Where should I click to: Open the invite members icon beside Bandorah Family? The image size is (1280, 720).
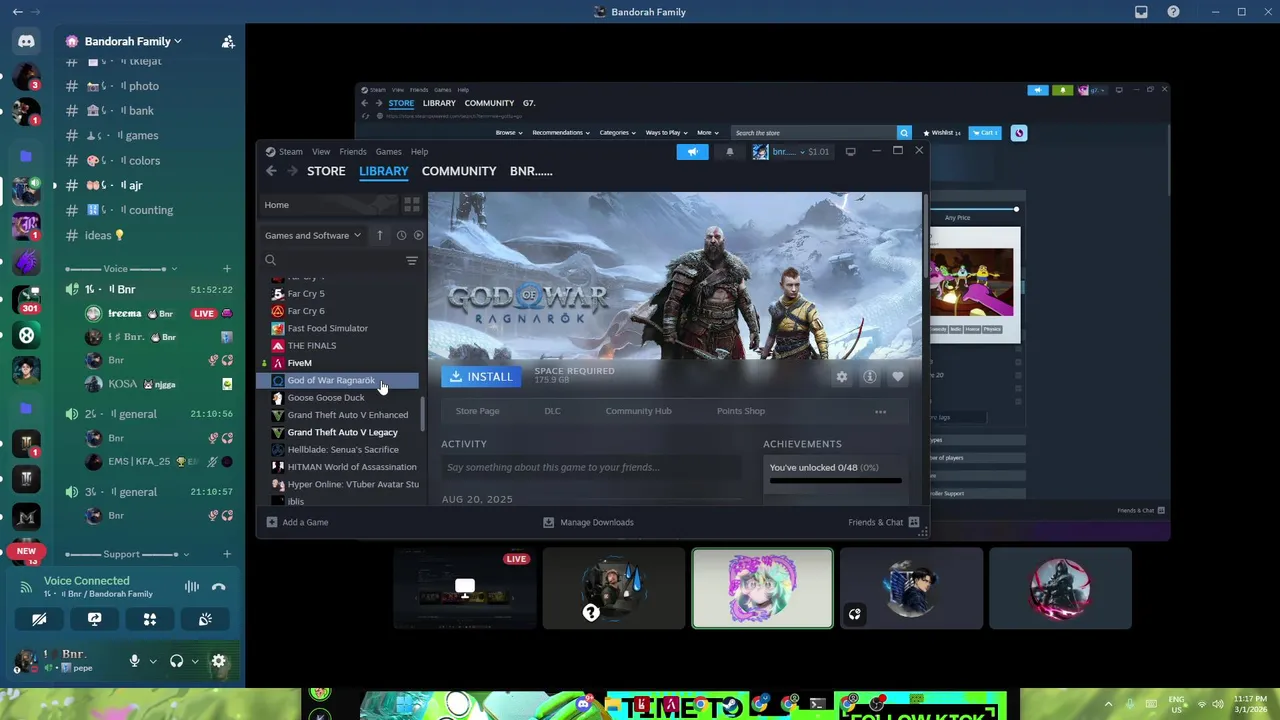tap(228, 41)
